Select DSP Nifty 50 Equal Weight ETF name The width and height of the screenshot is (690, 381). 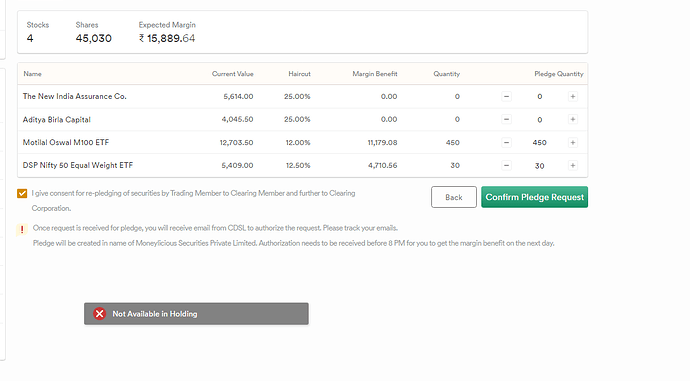pyautogui.click(x=77, y=165)
